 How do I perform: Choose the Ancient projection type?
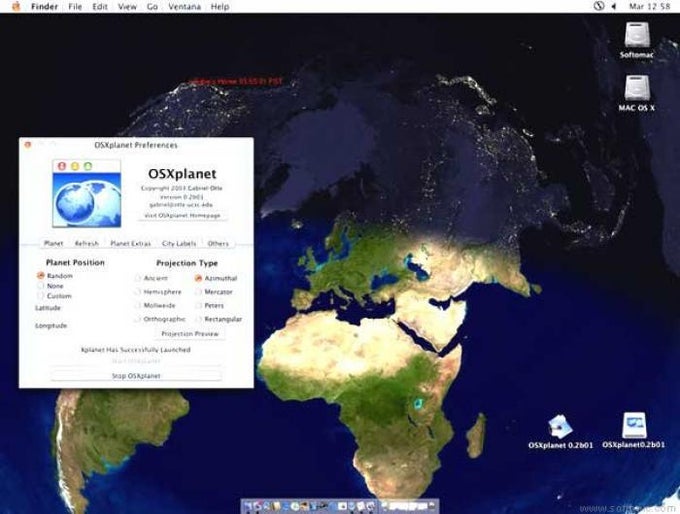click(x=137, y=278)
